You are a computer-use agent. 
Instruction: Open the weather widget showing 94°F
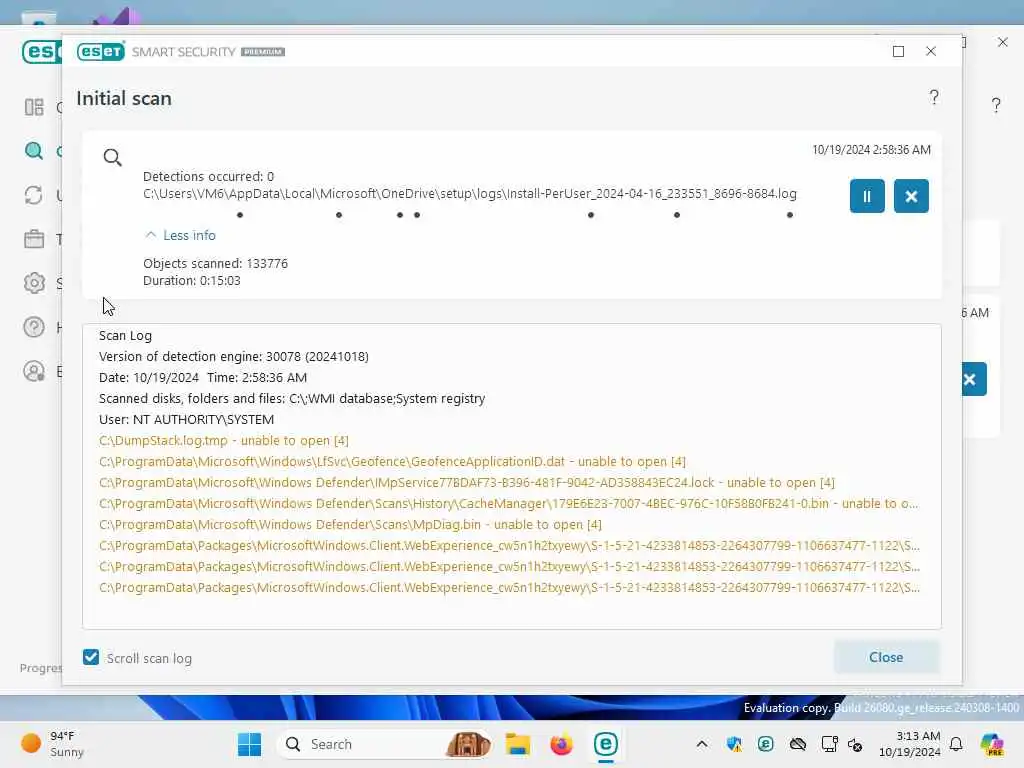(x=54, y=744)
